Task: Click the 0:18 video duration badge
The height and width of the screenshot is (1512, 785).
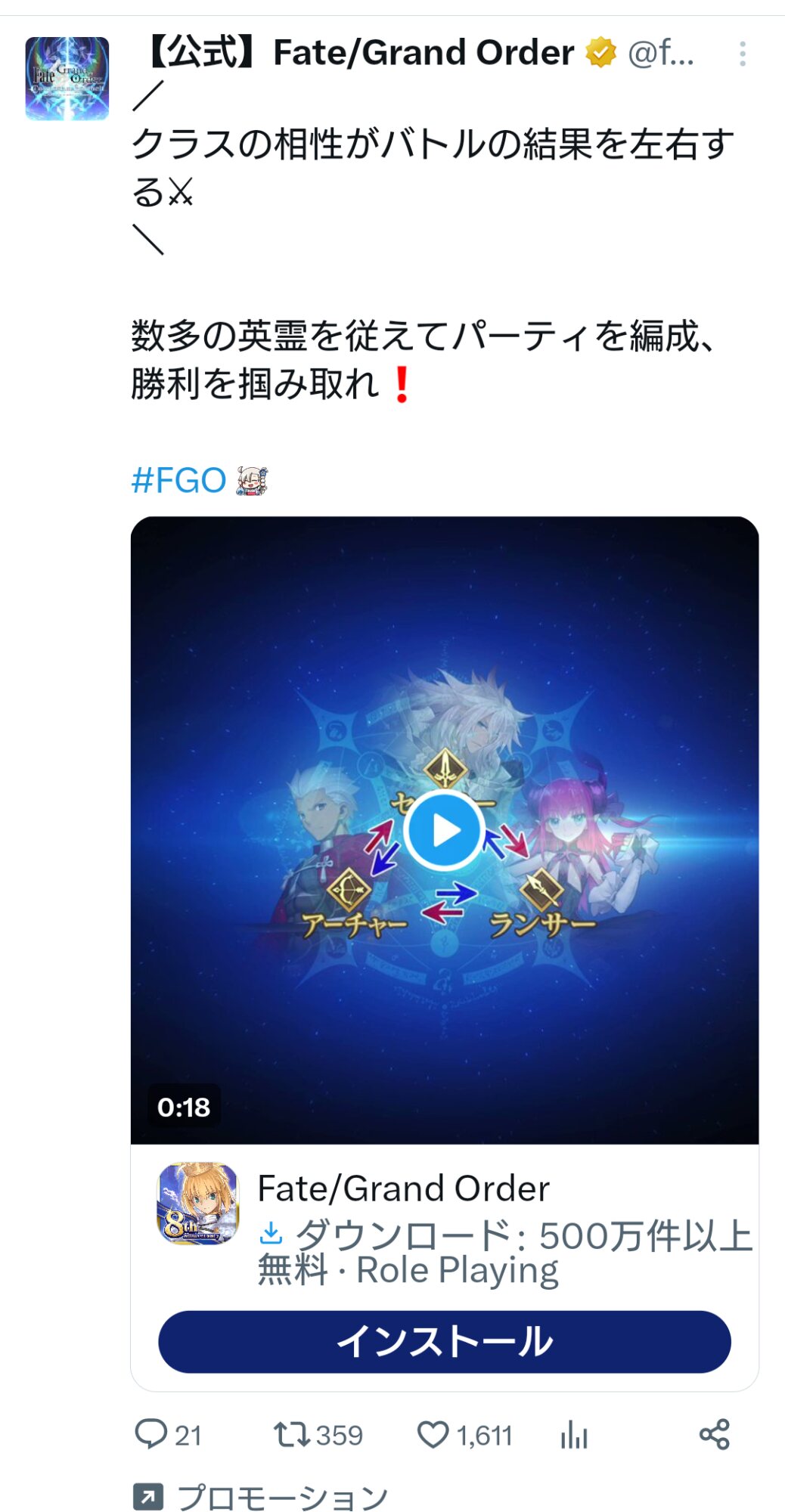Action: [x=184, y=1107]
